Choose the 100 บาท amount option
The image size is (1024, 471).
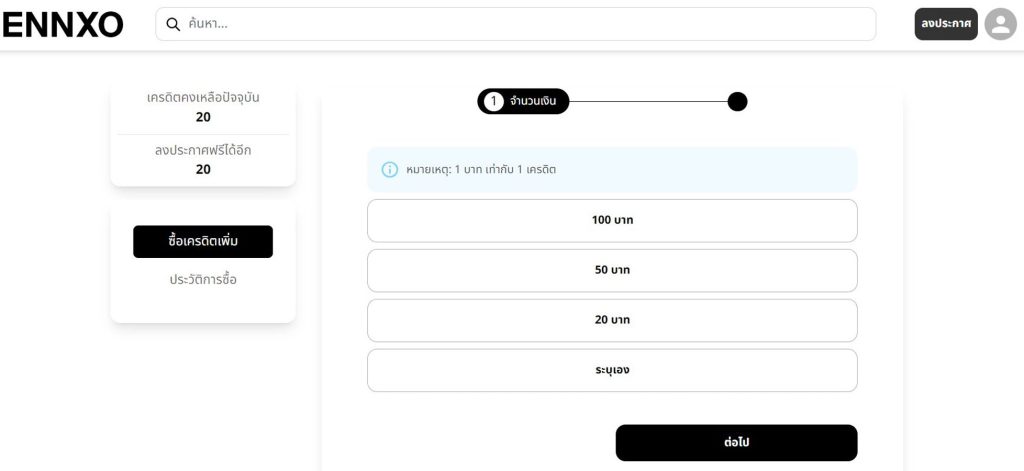point(612,220)
